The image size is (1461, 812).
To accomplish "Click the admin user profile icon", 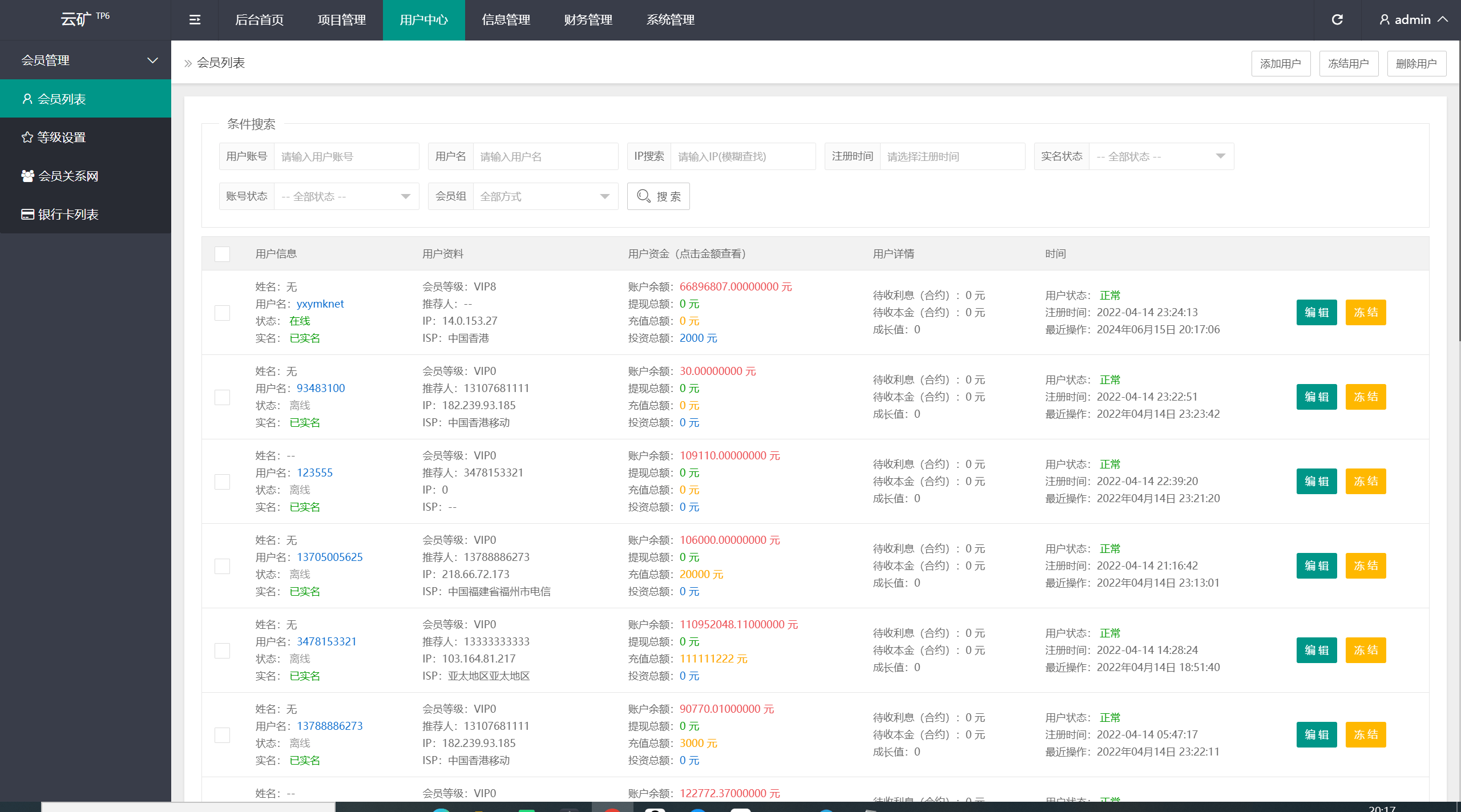I will [x=1384, y=20].
